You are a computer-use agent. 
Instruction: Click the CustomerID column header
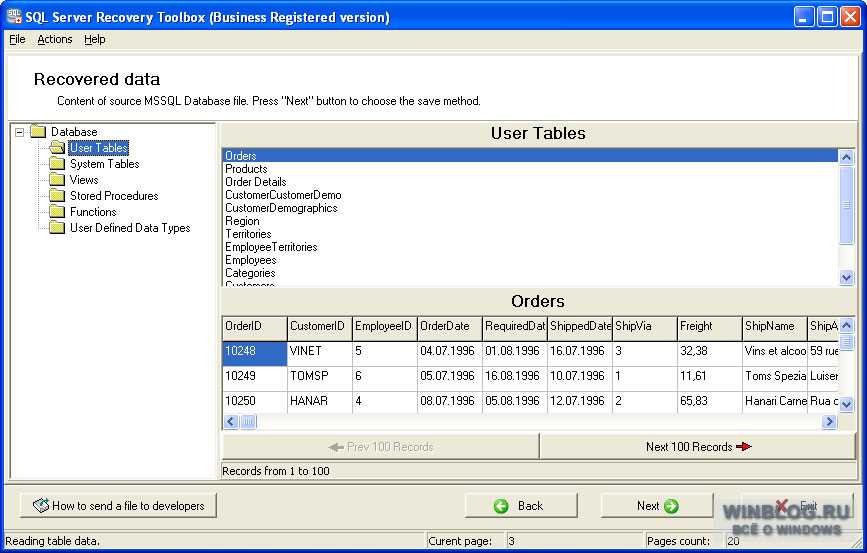pyautogui.click(x=320, y=328)
